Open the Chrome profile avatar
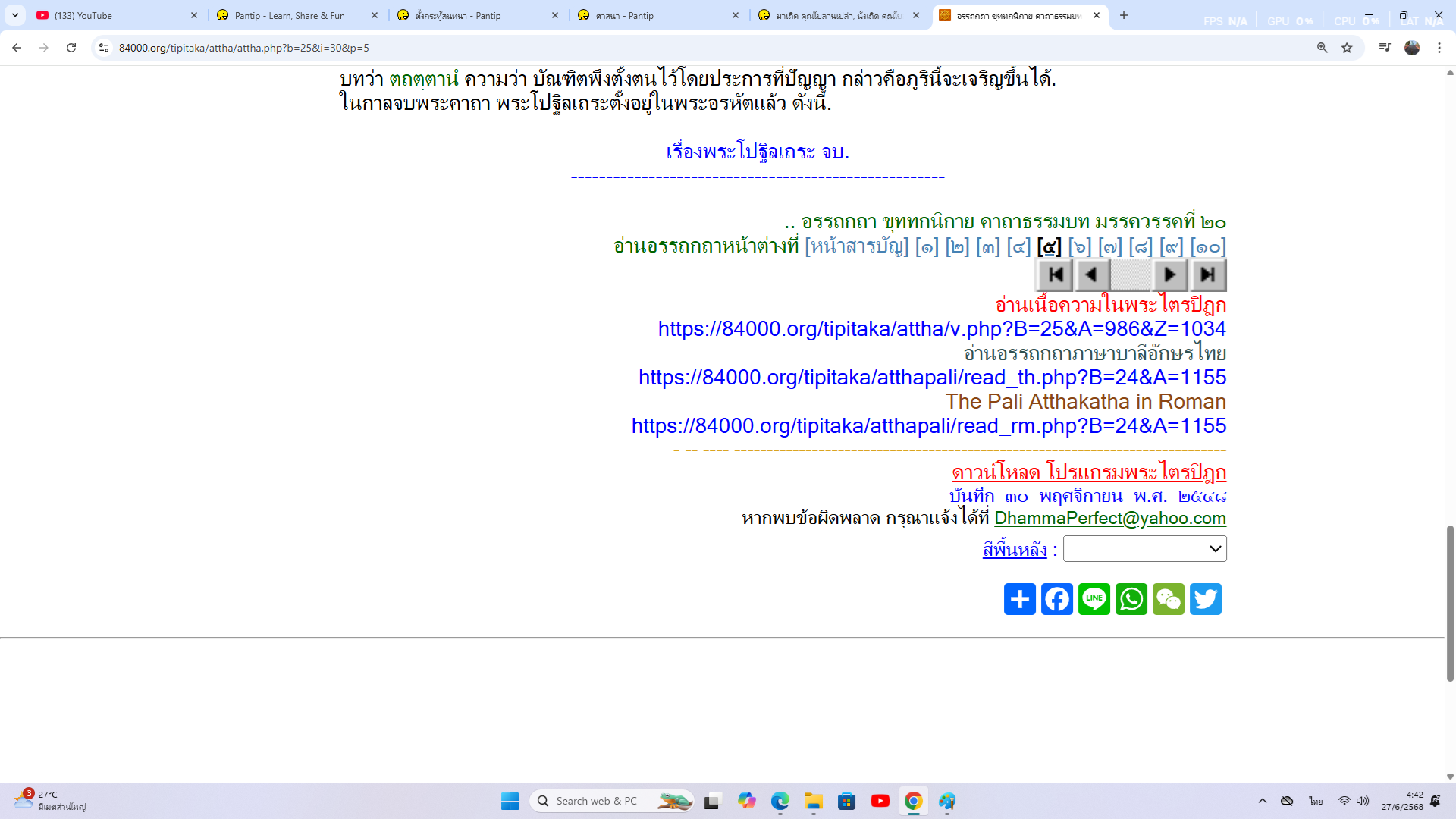The image size is (1456, 819). point(1412,48)
